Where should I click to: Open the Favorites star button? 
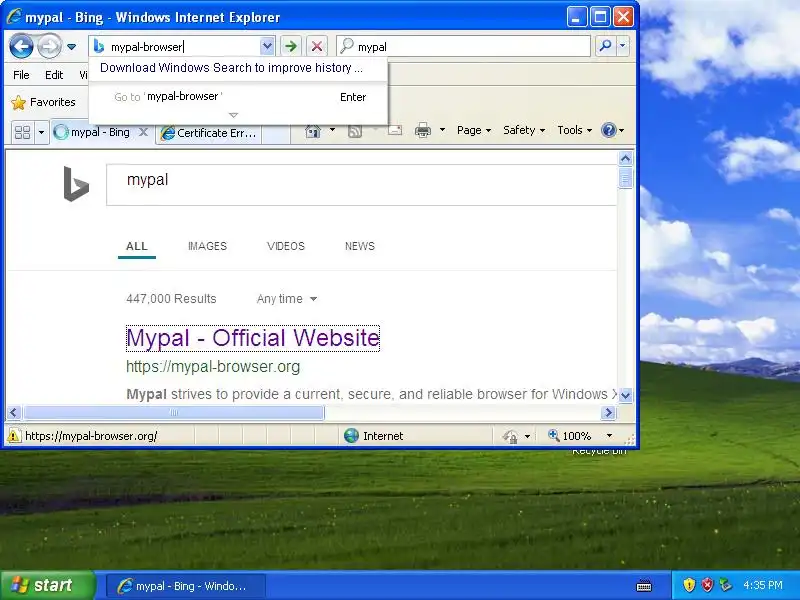[43, 102]
